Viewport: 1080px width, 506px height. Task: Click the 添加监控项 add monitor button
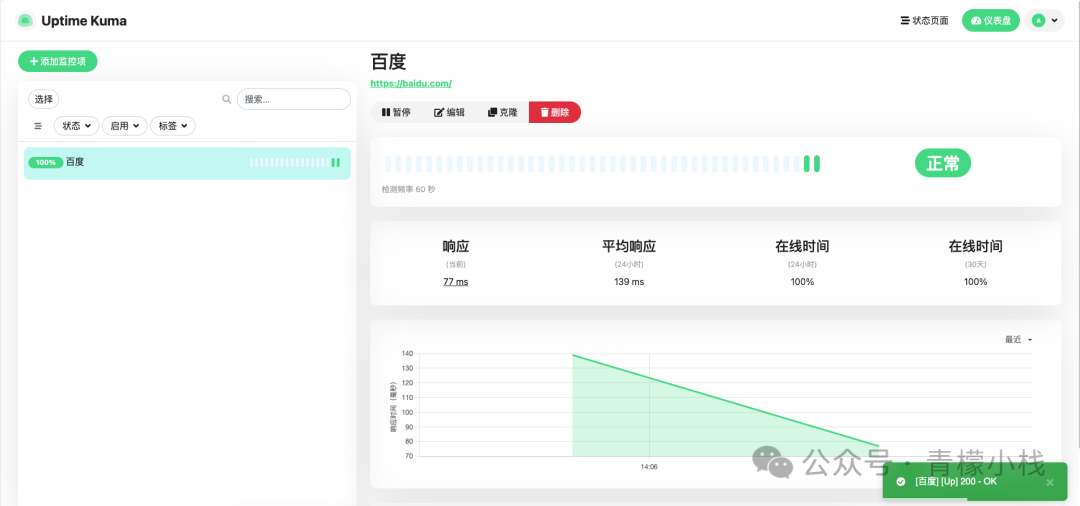point(58,61)
